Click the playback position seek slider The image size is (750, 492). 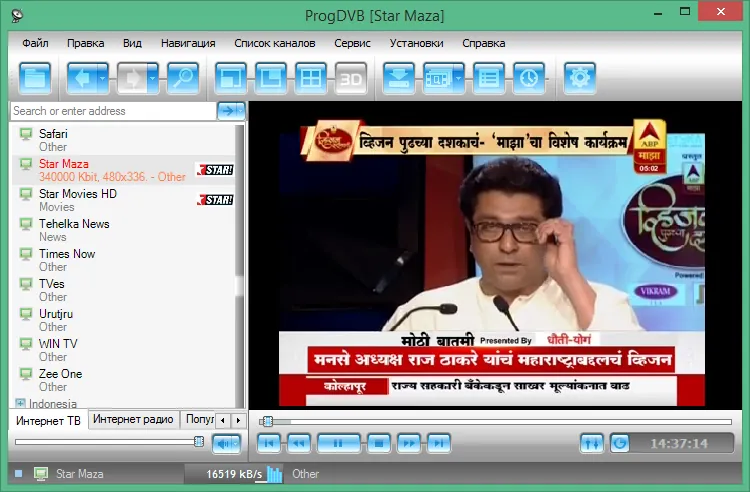point(496,422)
